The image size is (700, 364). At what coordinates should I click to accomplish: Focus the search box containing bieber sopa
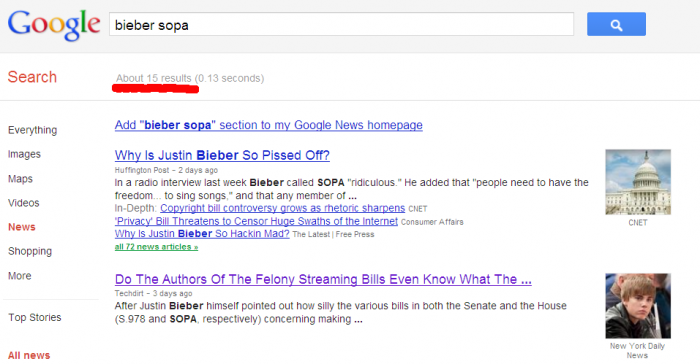(342, 24)
